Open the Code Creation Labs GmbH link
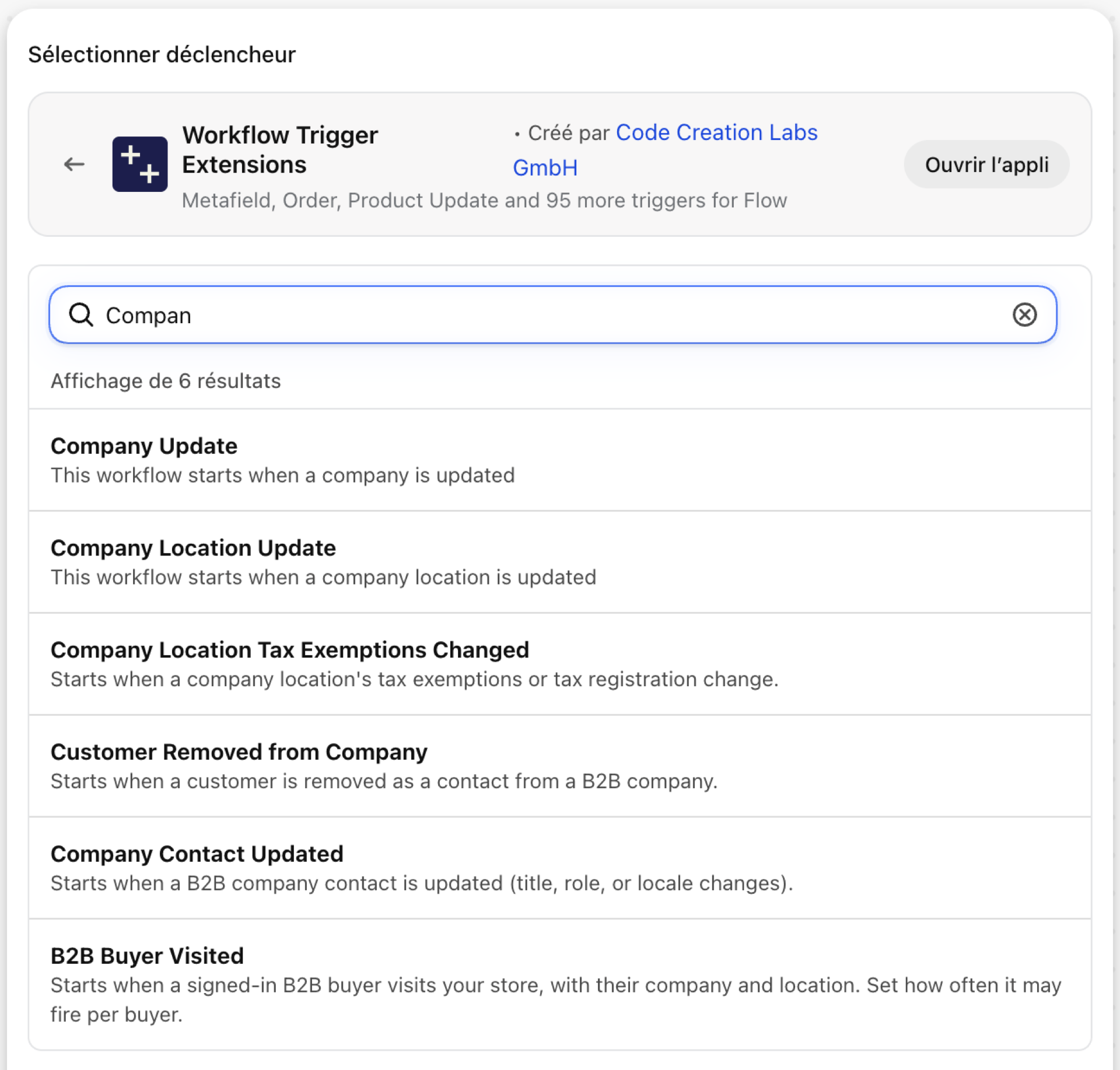 point(664,150)
